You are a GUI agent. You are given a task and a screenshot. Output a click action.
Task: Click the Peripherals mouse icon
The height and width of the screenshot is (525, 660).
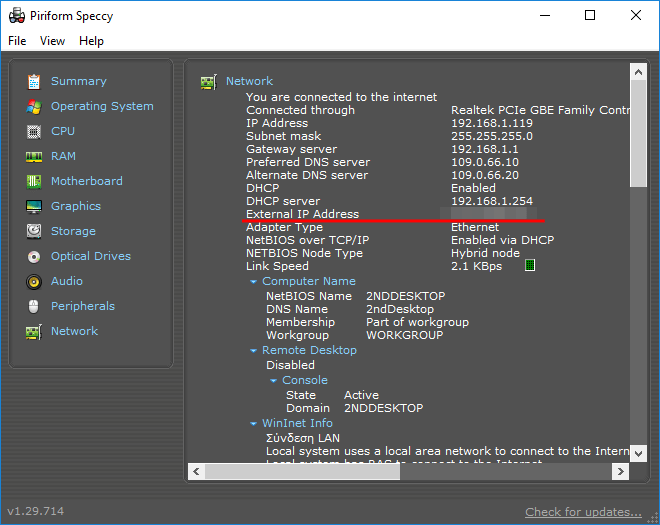coord(34,306)
